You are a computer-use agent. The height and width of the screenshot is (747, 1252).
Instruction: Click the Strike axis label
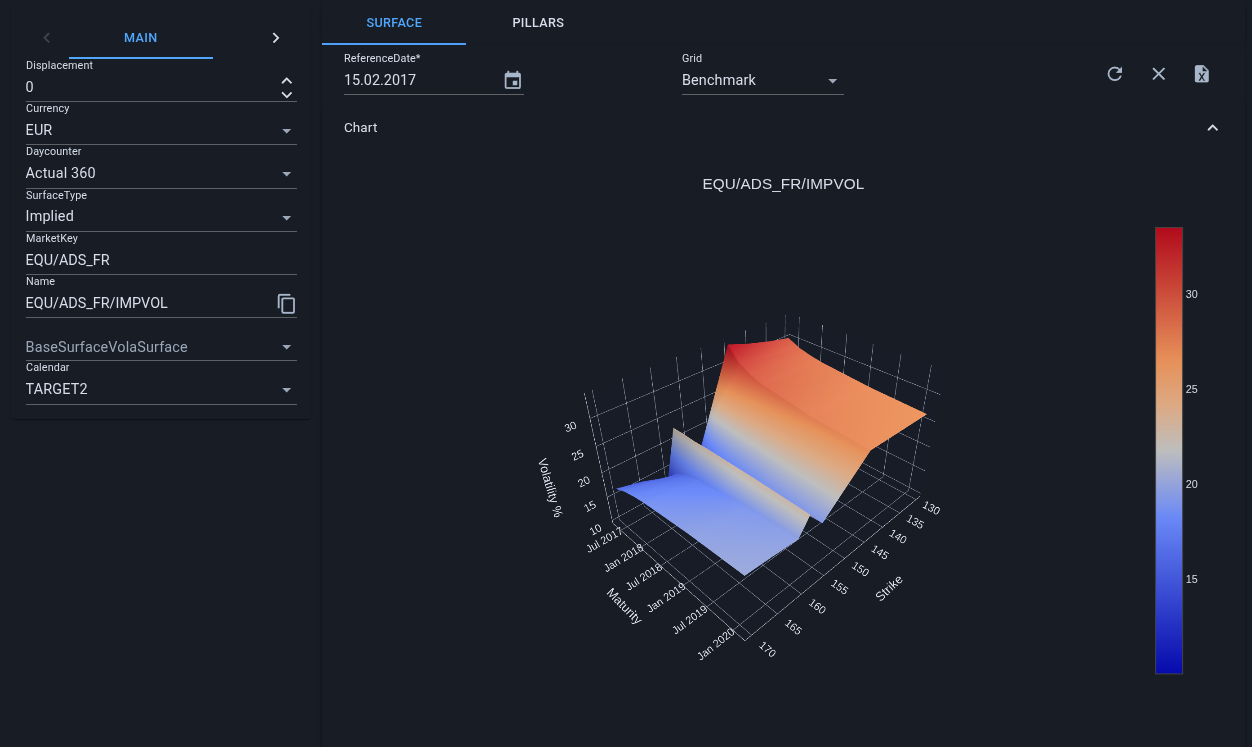890,589
